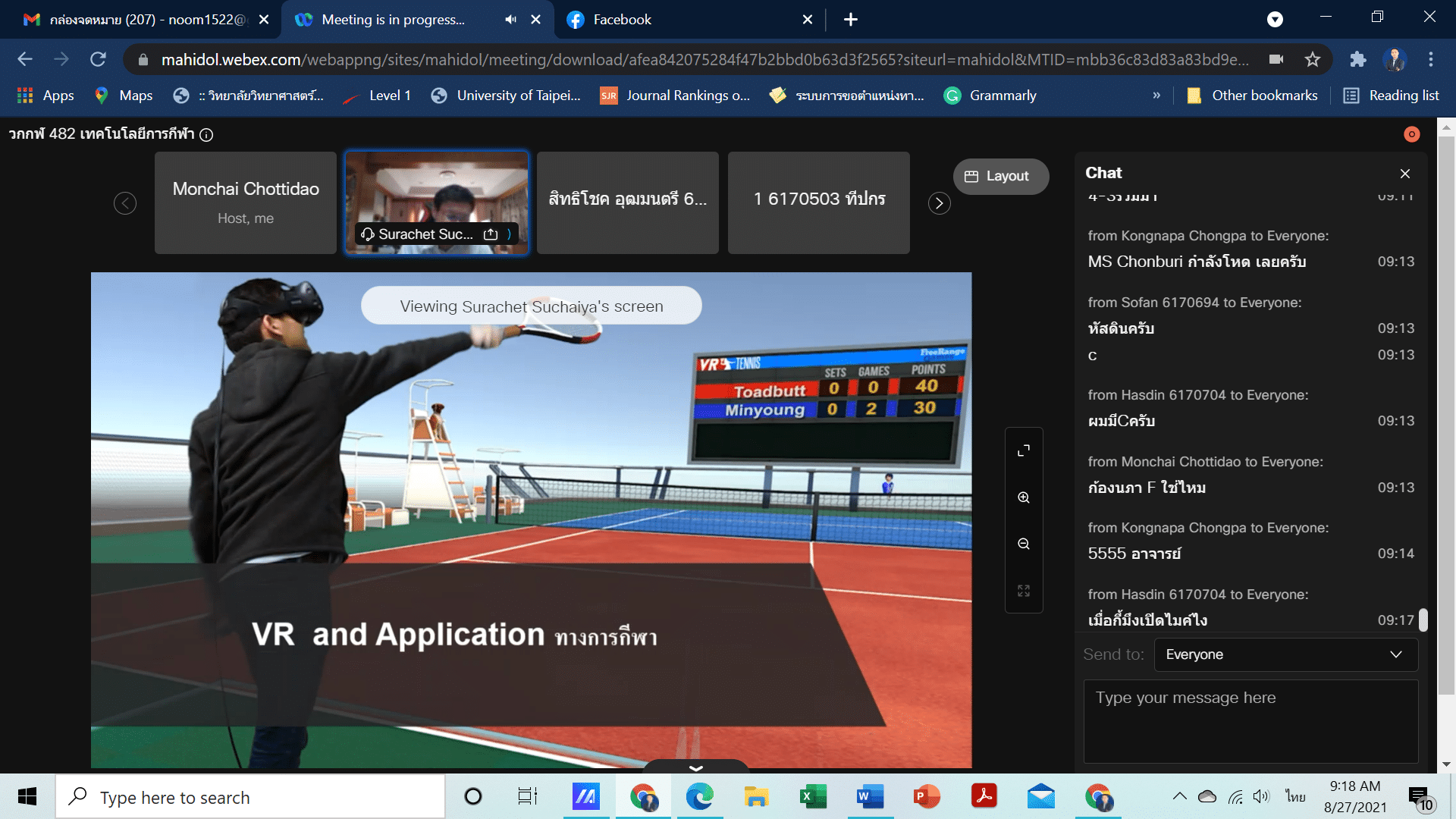Switch to the Gmail inbox tab
1456x819 pixels.
(x=140, y=20)
